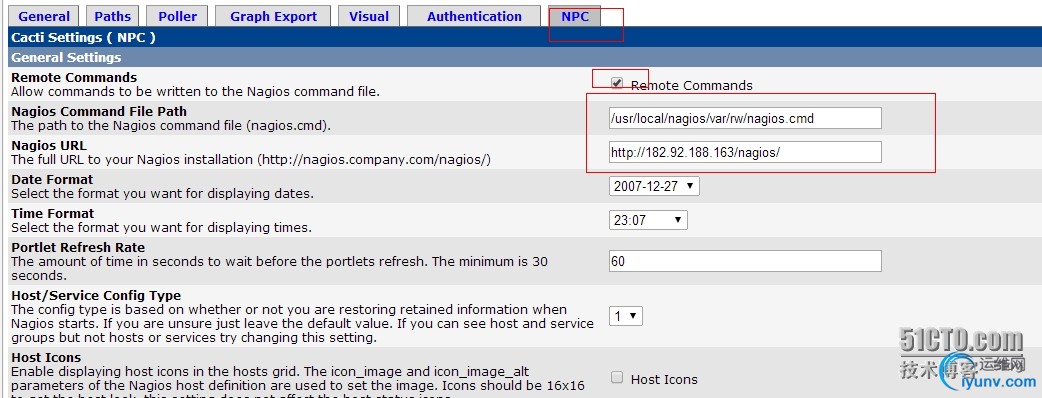Click 'Select the format you want for displaying dates'
Image resolution: width=1042 pixels, height=398 pixels.
pos(162,194)
